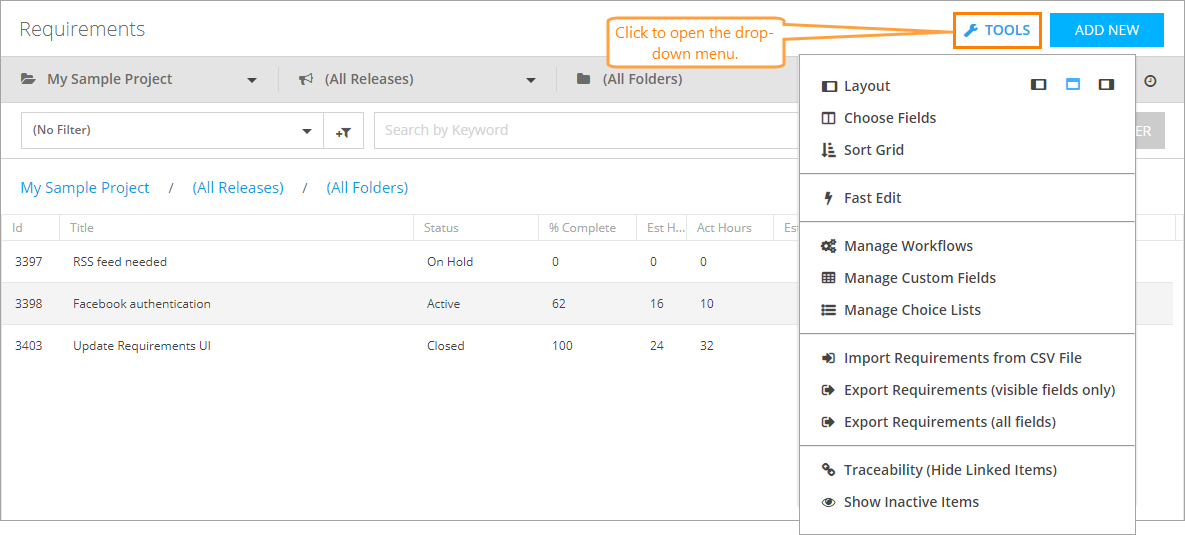Choose Import Requirements from CSV File
Screen dimensions: 1185x535
962,358
